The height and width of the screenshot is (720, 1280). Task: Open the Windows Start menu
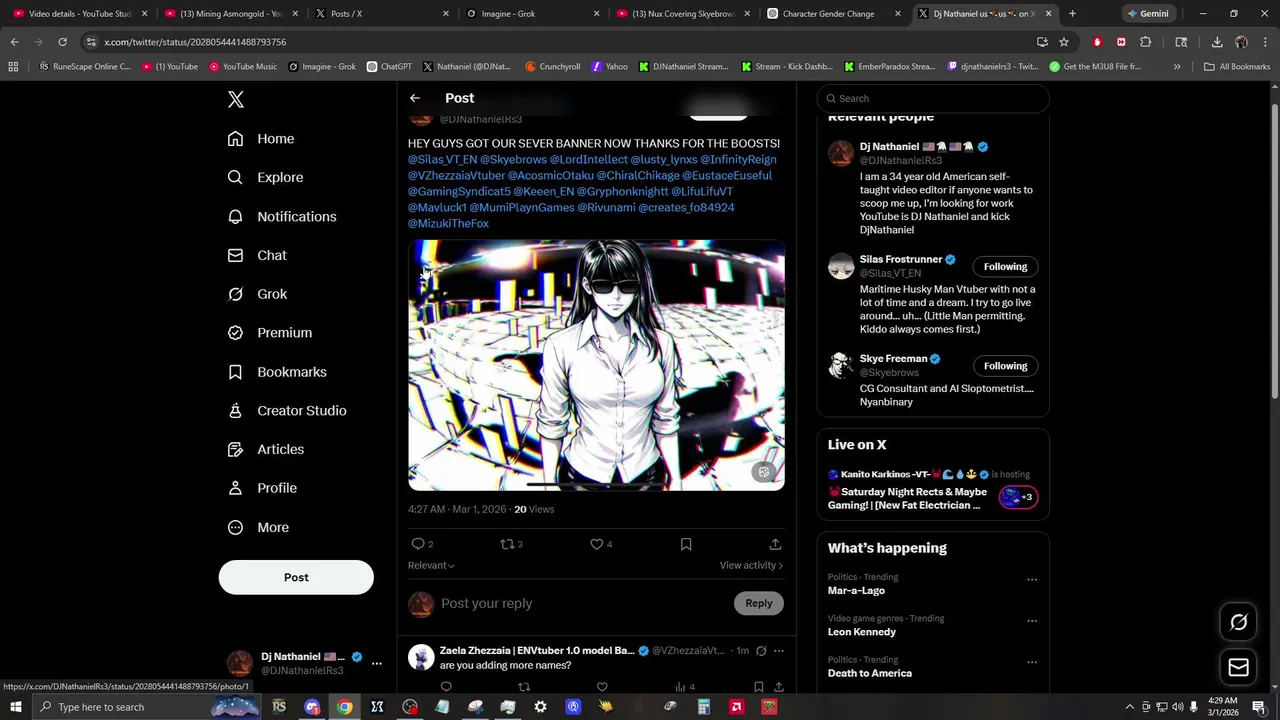(16, 707)
